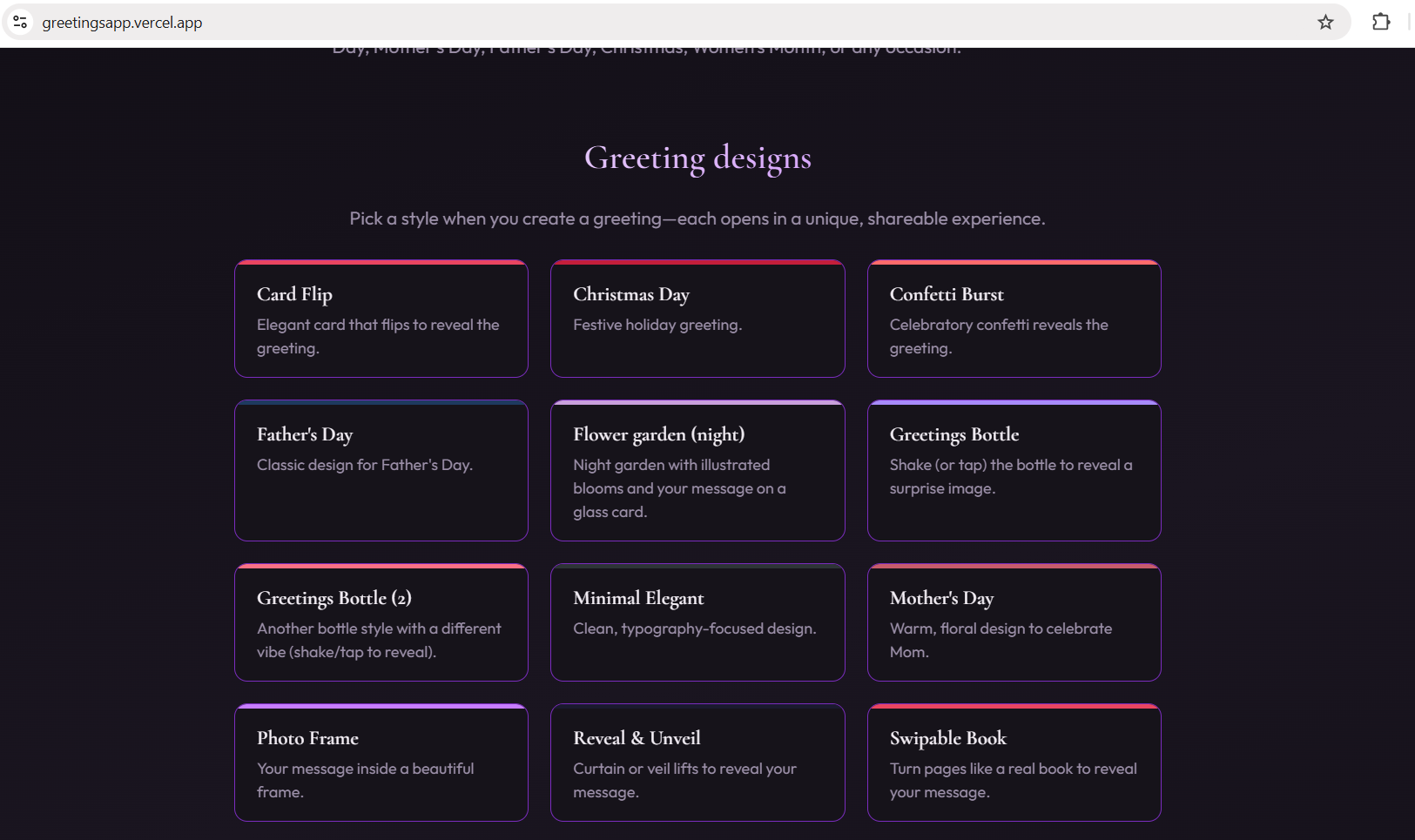Click 'Festive holiday greeting.' text
This screenshot has height=840, width=1415.
(657, 325)
